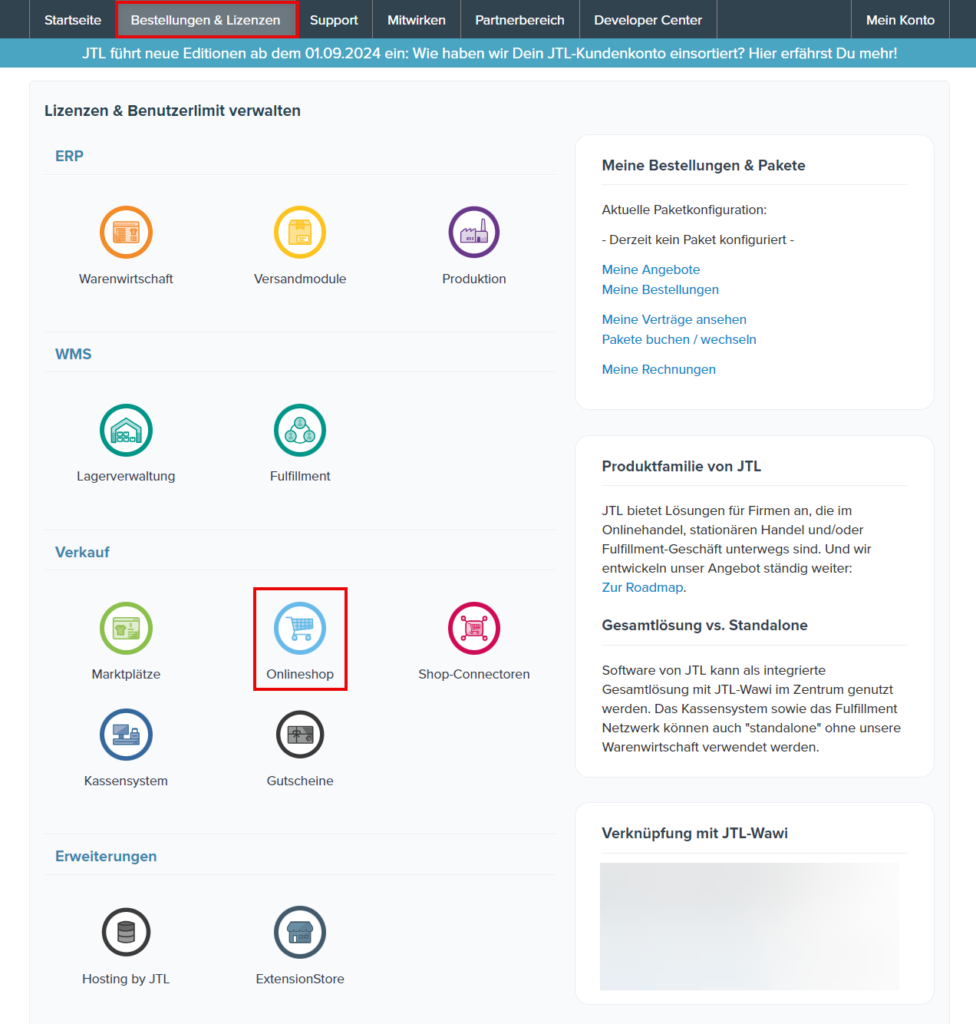Open the ExtensionStore icon
The height and width of the screenshot is (1024, 976).
[300, 932]
